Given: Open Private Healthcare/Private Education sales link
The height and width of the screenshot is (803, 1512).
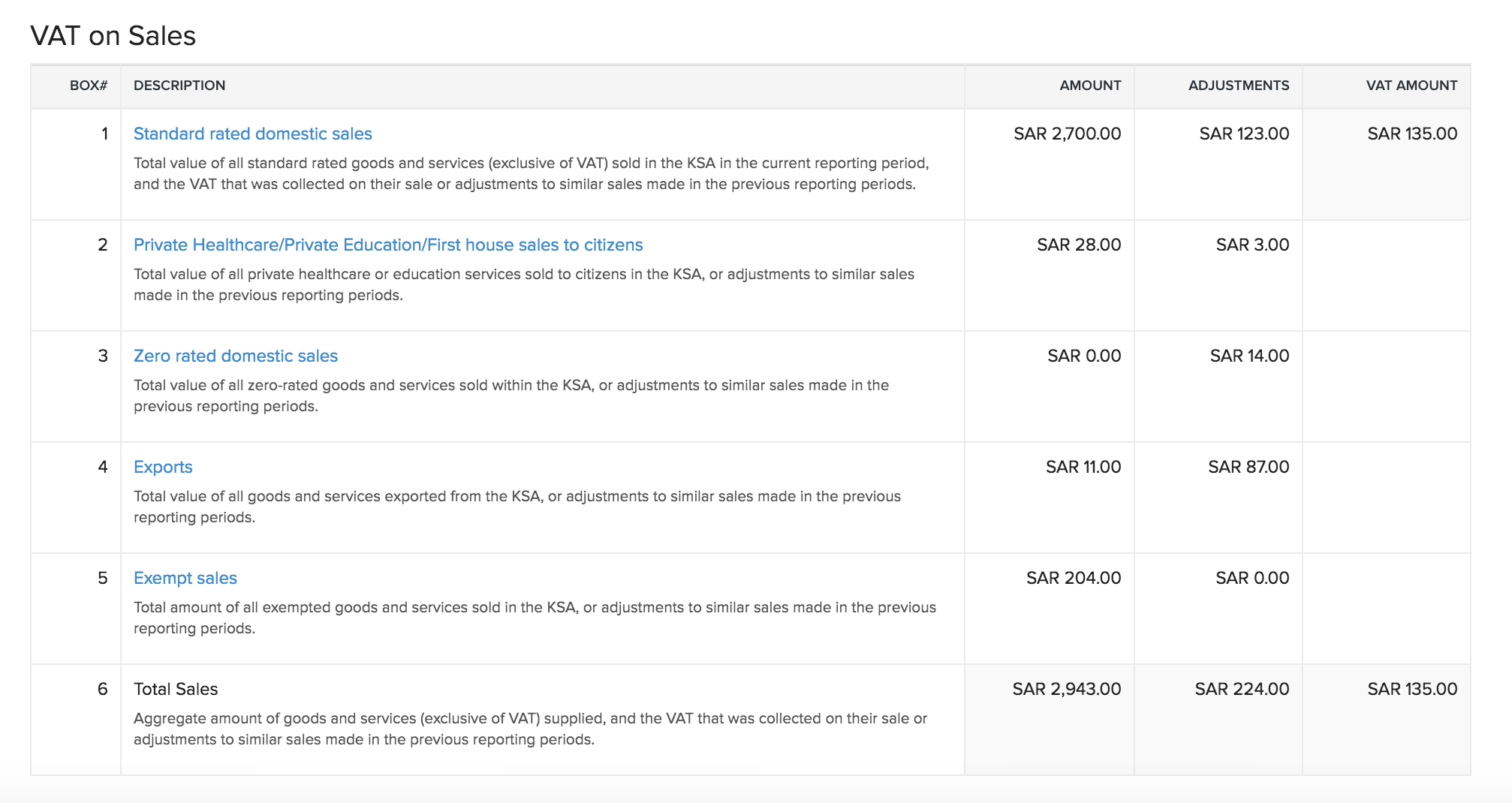Looking at the screenshot, I should point(387,245).
